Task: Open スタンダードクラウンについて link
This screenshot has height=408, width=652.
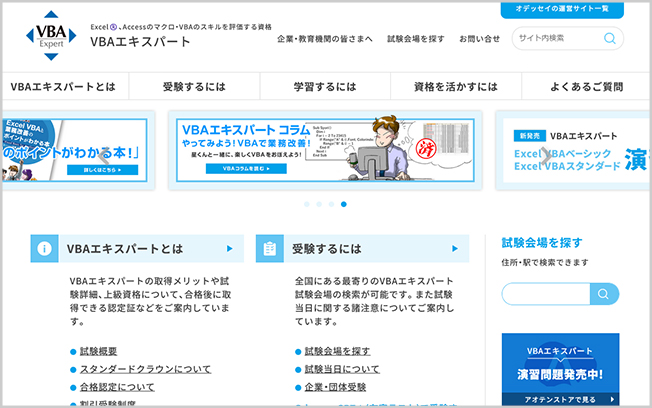Action: point(146,369)
